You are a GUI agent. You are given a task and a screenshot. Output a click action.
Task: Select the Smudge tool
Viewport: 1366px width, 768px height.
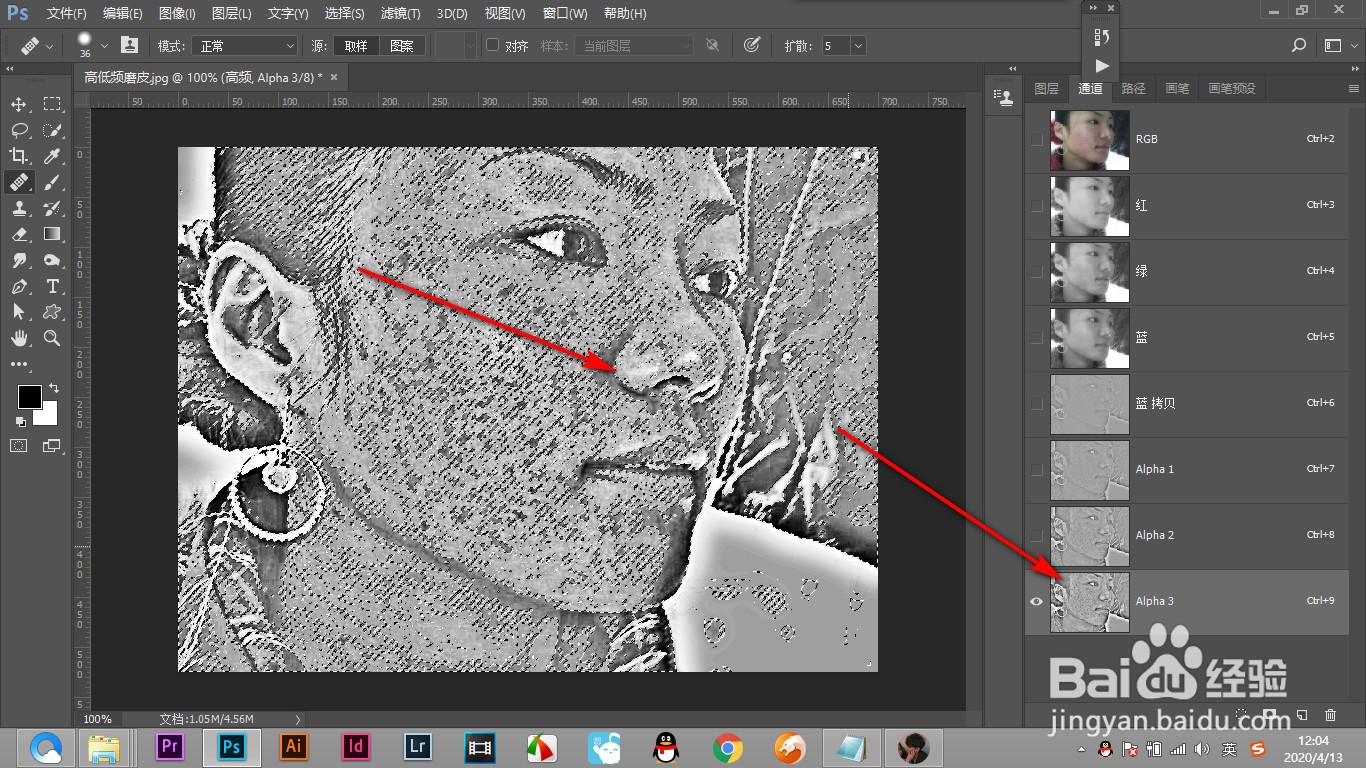tap(19, 260)
